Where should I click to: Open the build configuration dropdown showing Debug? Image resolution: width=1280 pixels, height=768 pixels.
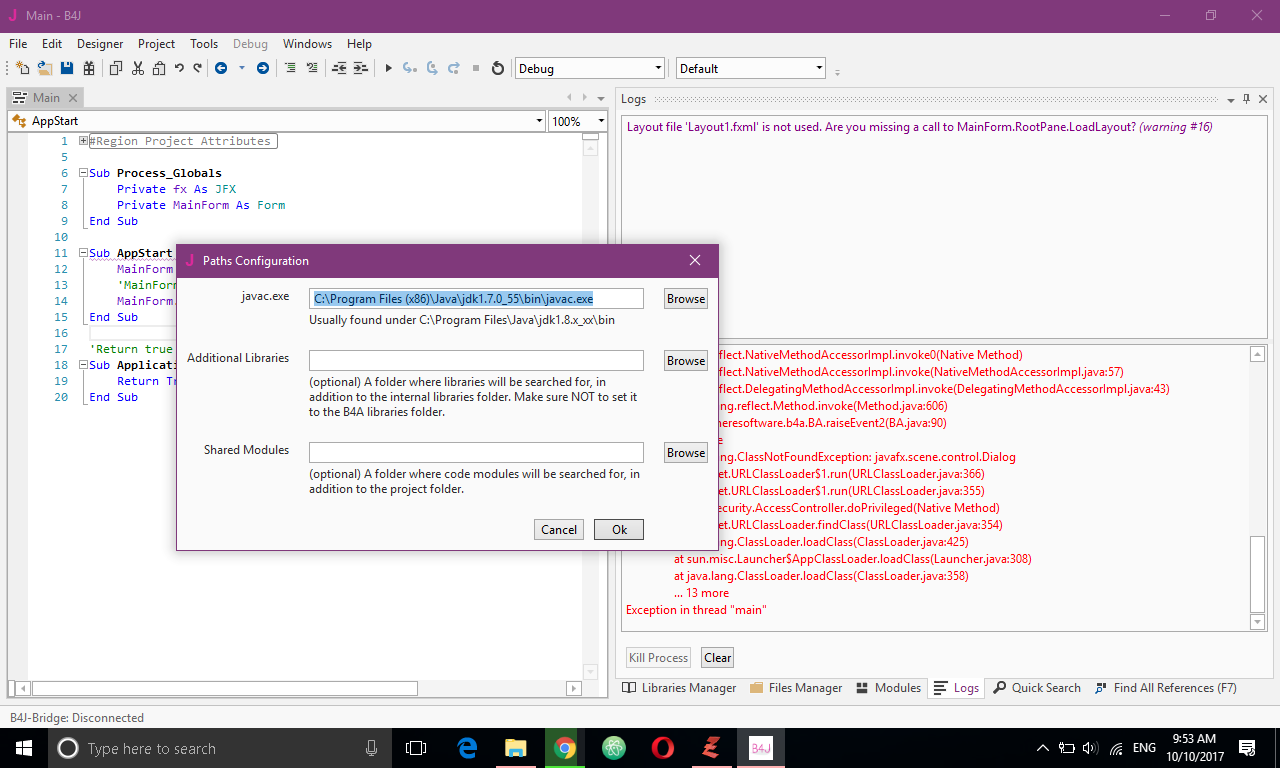point(590,68)
